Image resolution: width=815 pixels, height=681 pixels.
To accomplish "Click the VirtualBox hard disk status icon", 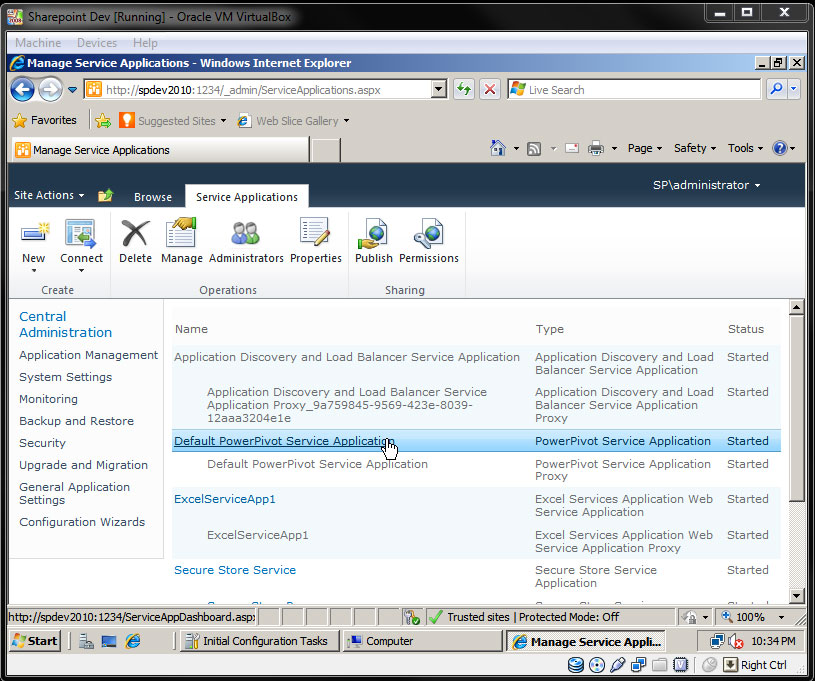I will pos(575,665).
